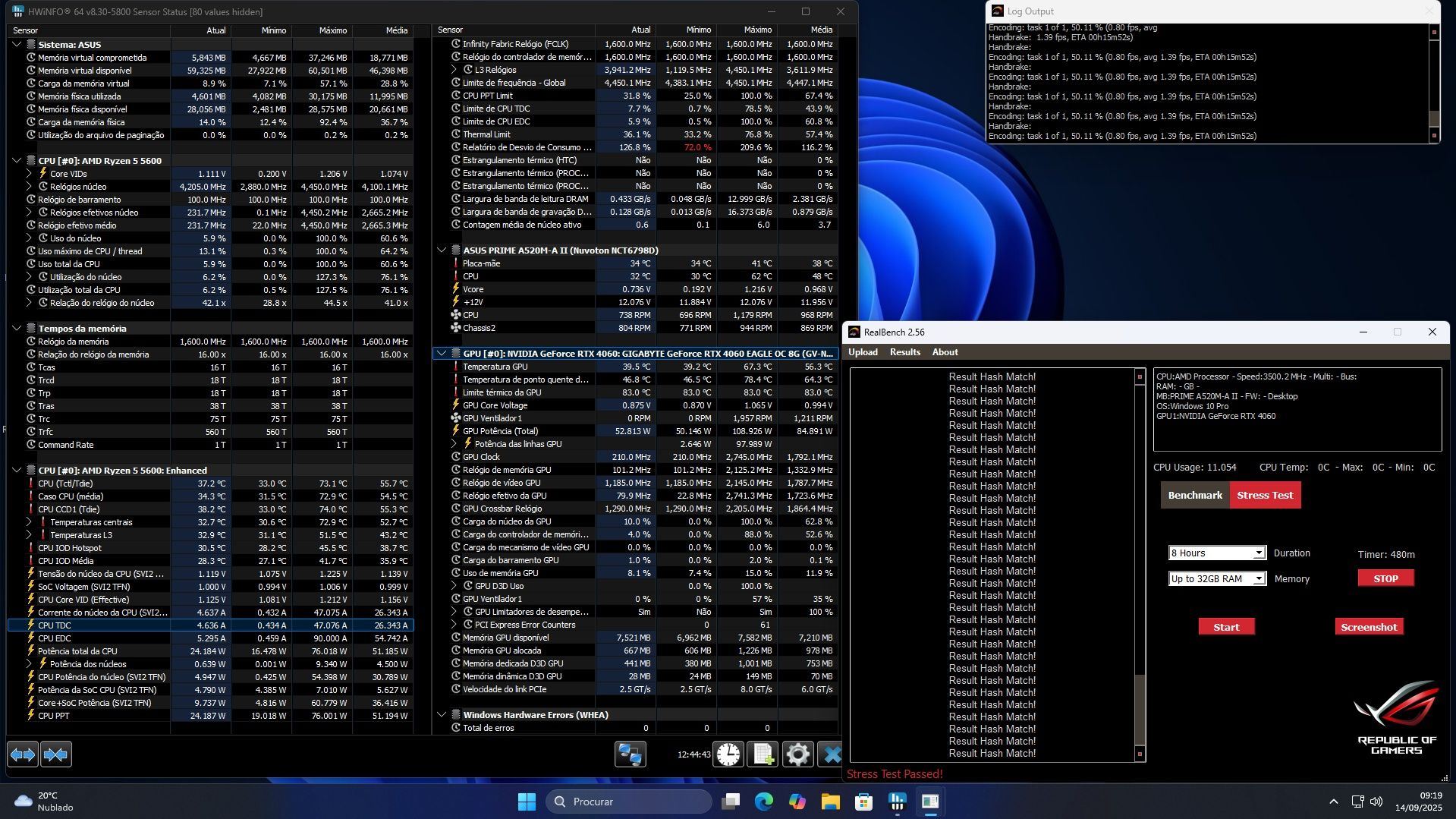Expand the Core VIDs row

click(29, 174)
